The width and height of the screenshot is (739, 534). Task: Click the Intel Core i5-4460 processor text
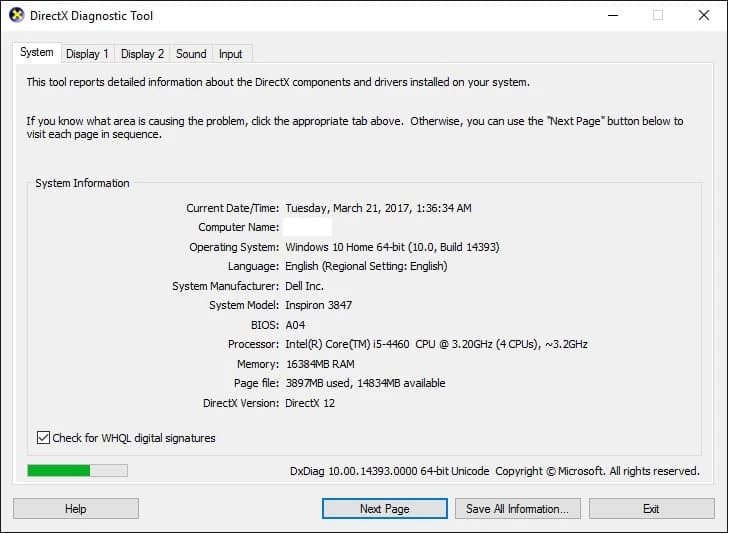[436, 344]
